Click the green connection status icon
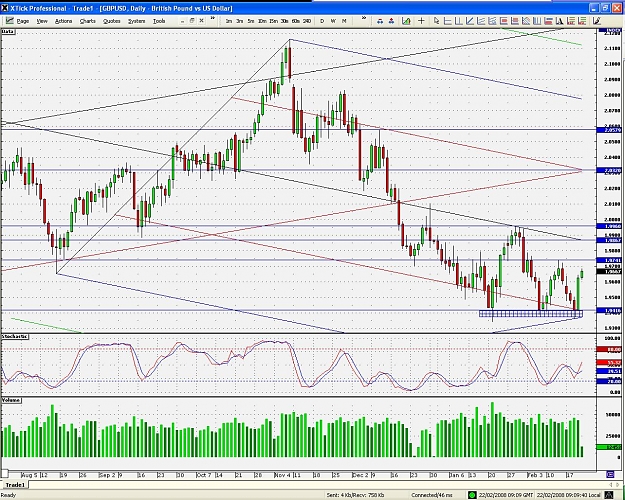The image size is (625, 500). (472, 495)
